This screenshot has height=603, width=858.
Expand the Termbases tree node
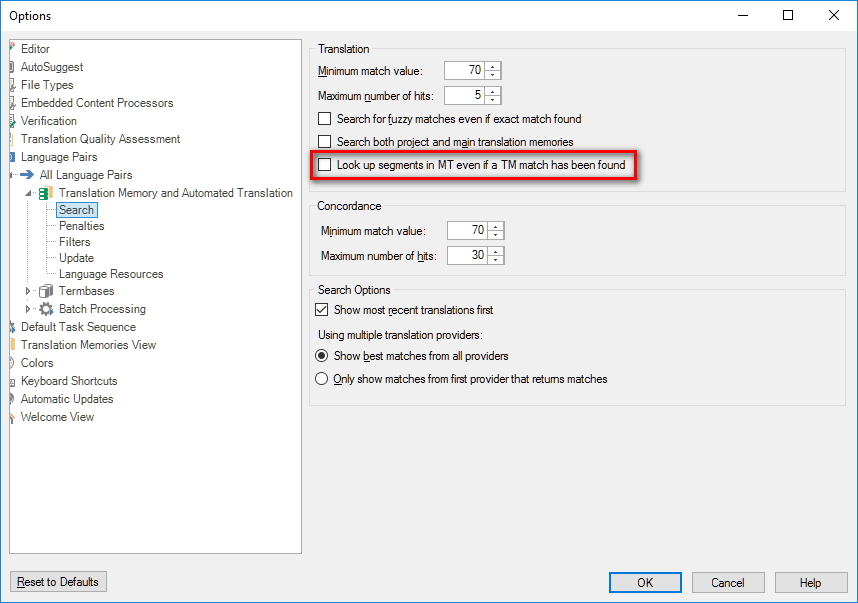(x=29, y=291)
